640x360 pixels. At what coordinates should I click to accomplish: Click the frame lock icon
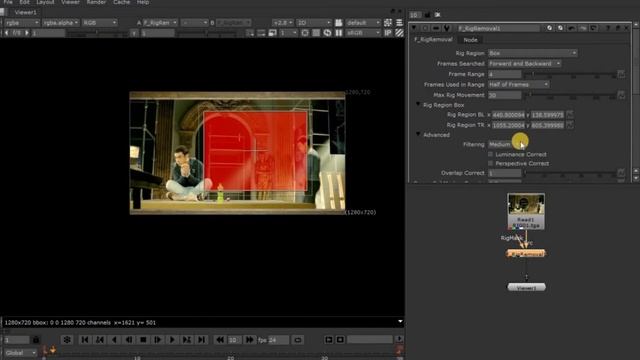pyautogui.click(x=36, y=340)
